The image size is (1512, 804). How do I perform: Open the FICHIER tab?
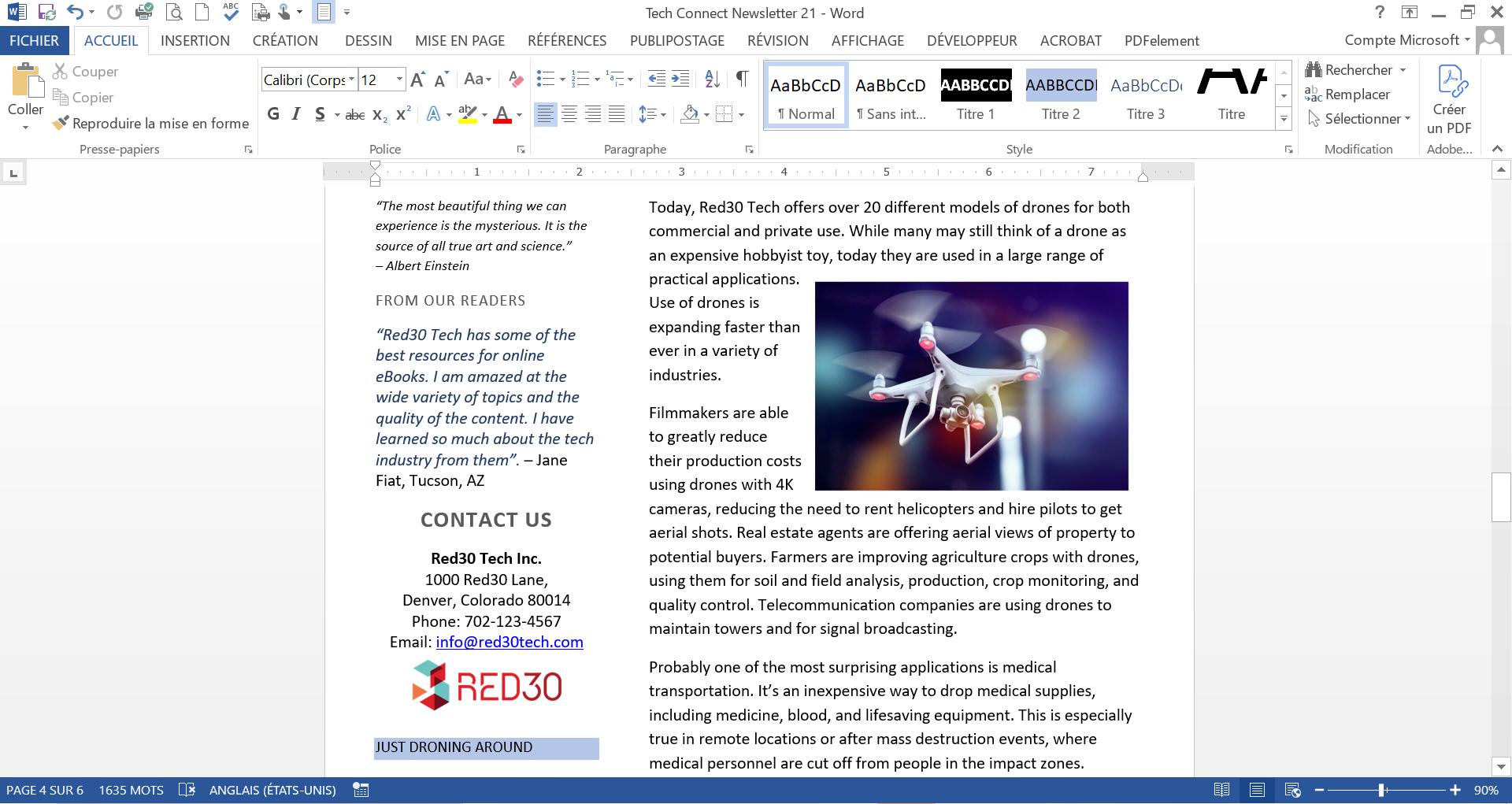pos(34,41)
